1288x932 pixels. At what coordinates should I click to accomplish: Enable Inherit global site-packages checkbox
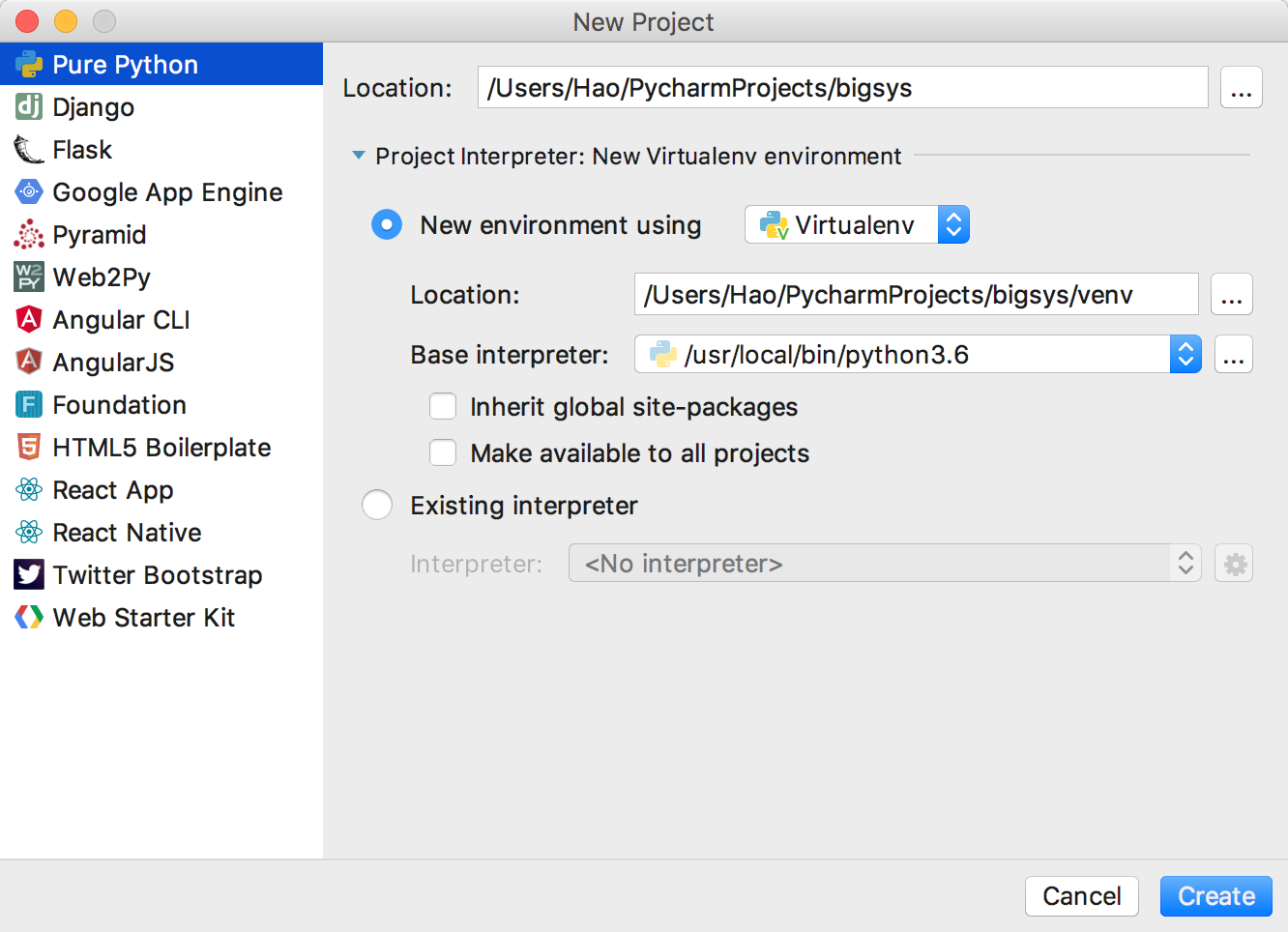(443, 407)
